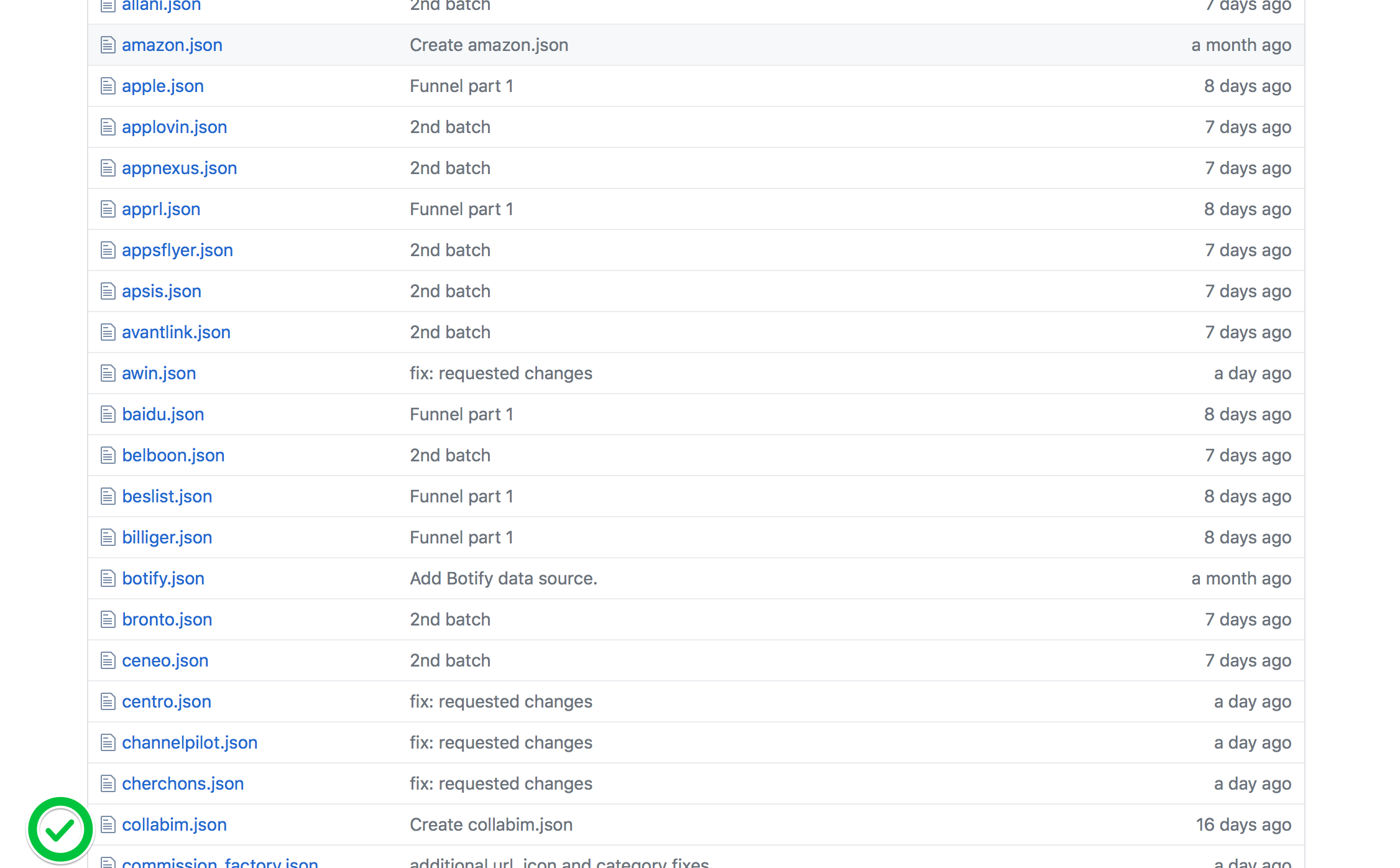Open the appsflyer.json file
Image resolution: width=1400 pixels, height=868 pixels.
[177, 250]
